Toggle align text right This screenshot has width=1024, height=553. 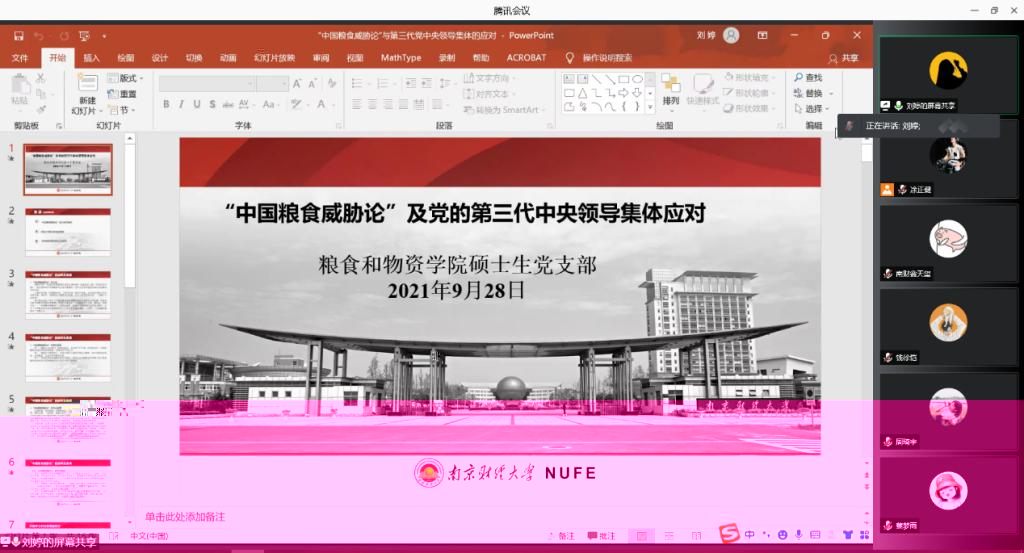[x=389, y=104]
